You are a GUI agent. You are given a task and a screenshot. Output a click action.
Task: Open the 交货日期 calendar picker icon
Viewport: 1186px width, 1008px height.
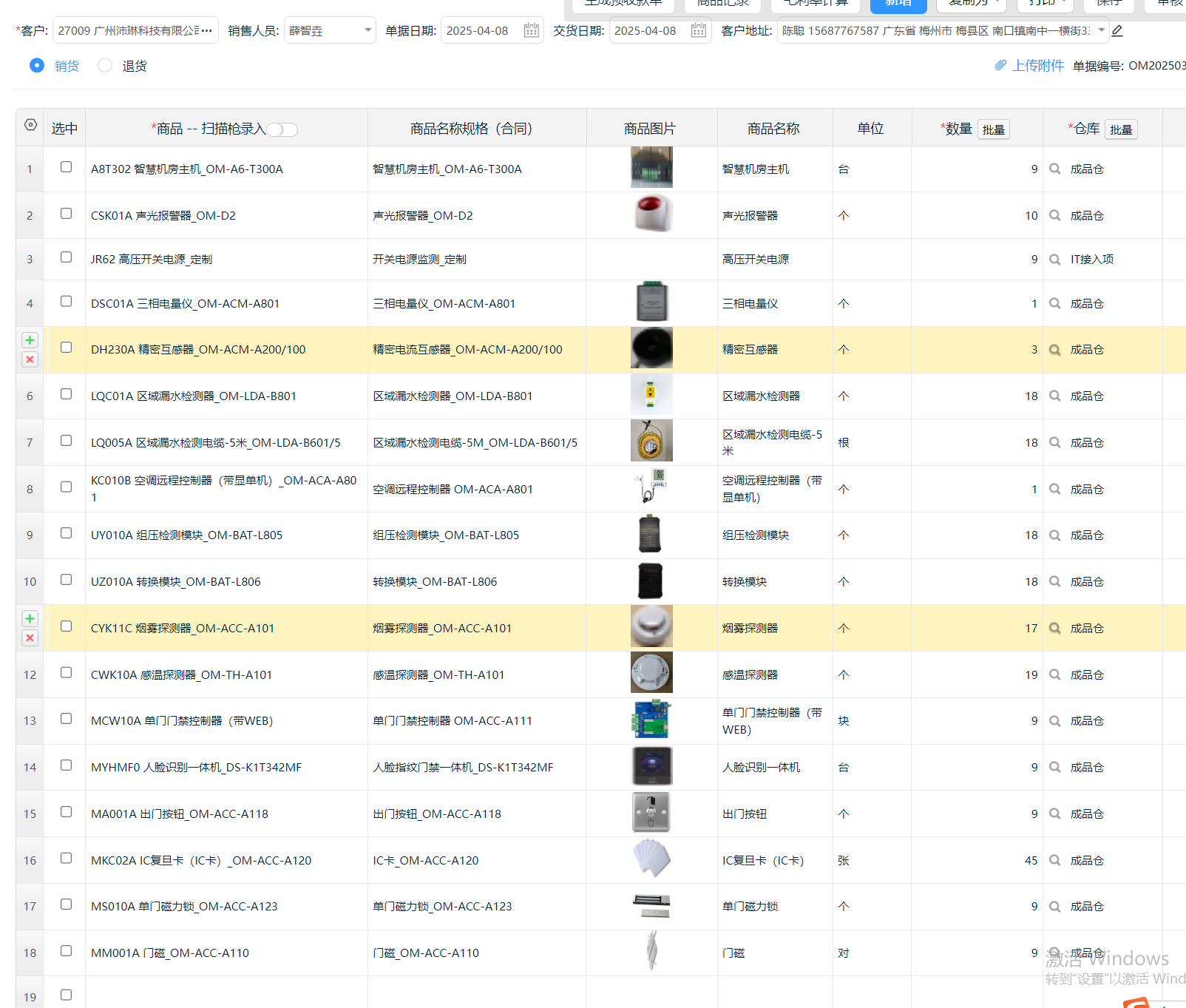(x=698, y=30)
